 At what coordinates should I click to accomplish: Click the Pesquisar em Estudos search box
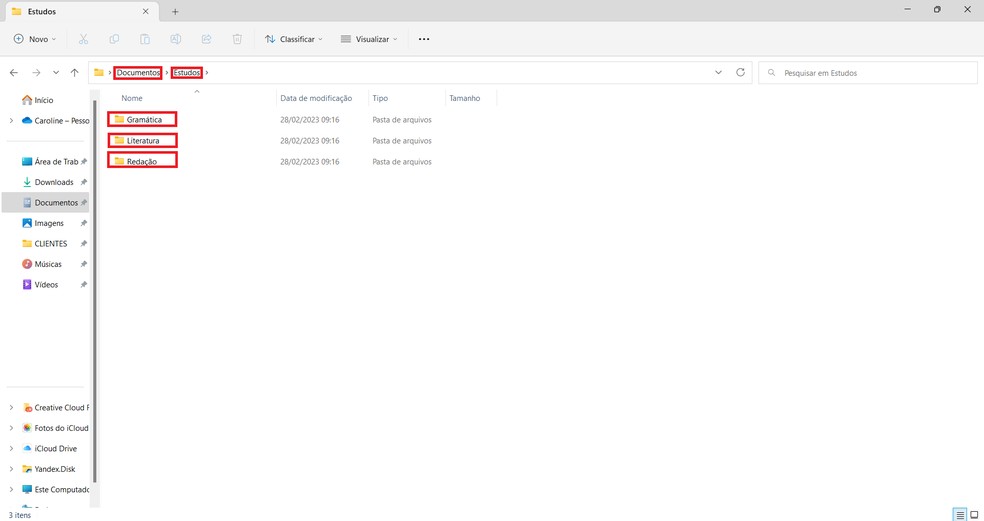[x=868, y=73]
